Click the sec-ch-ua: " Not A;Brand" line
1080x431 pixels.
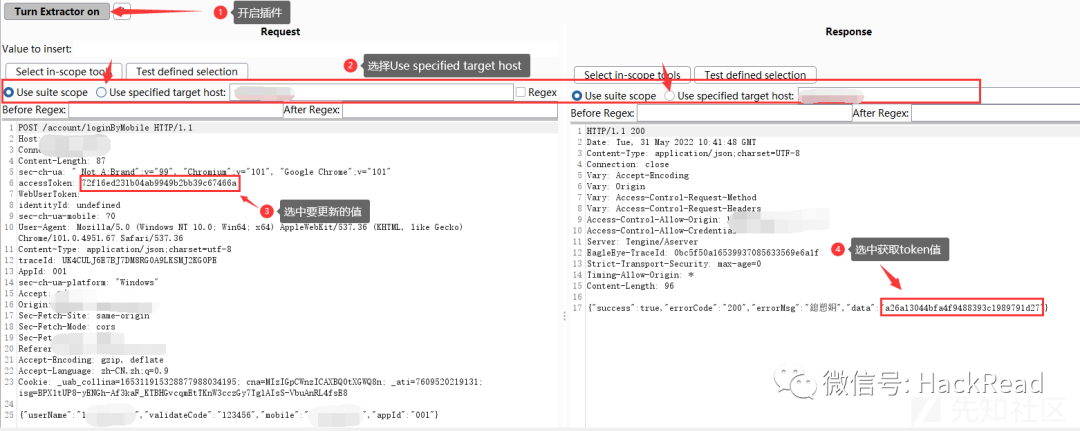pyautogui.click(x=205, y=172)
